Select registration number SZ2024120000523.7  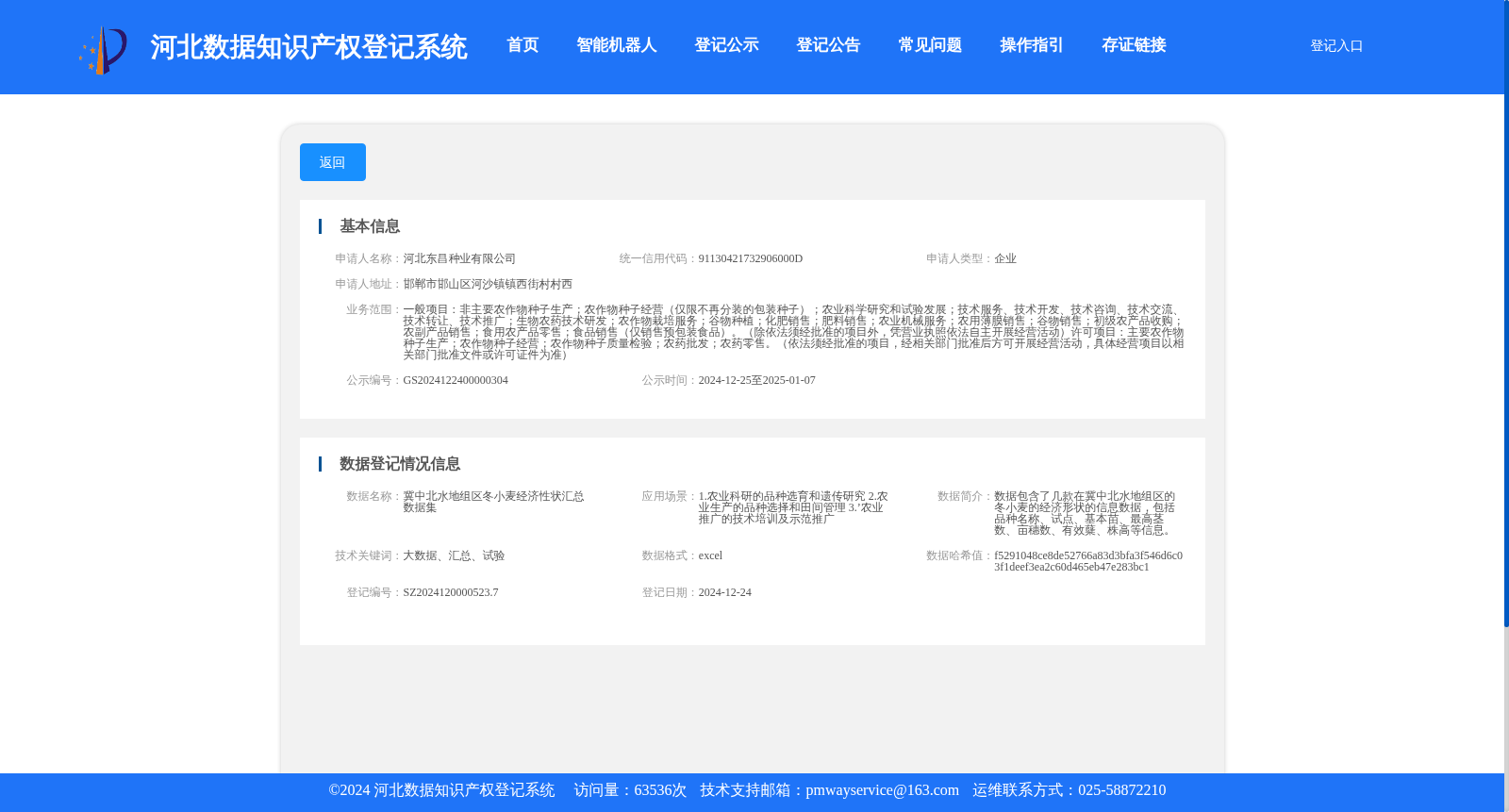tap(451, 592)
